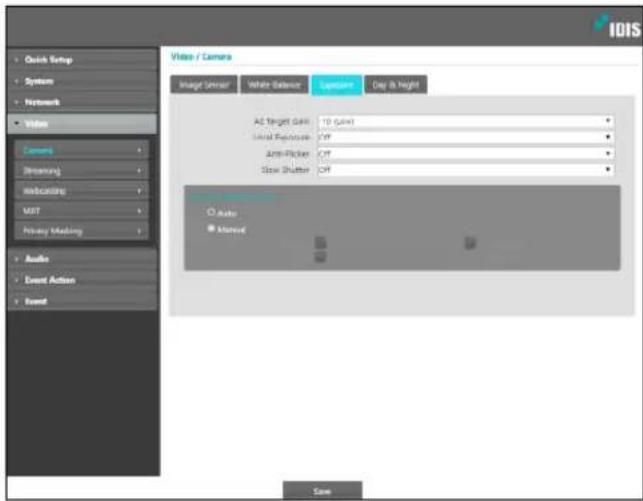Switch to the Day & Night tab
The height and width of the screenshot is (501, 643).
(x=396, y=85)
